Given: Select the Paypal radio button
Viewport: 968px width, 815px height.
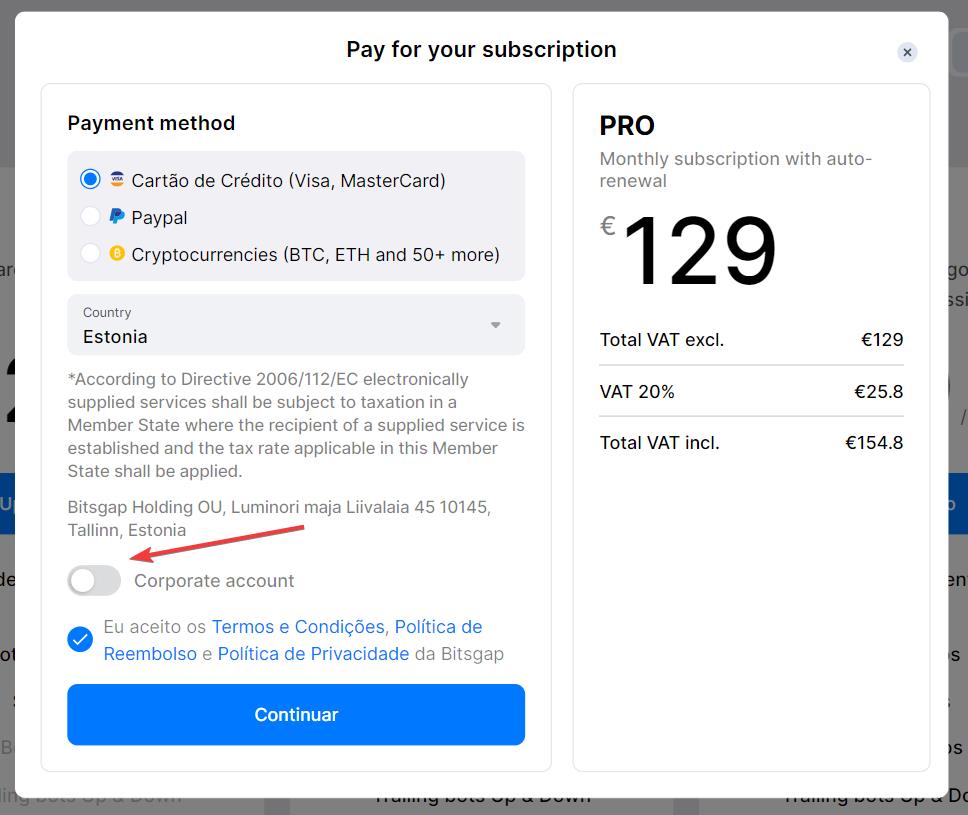Looking at the screenshot, I should (91, 217).
